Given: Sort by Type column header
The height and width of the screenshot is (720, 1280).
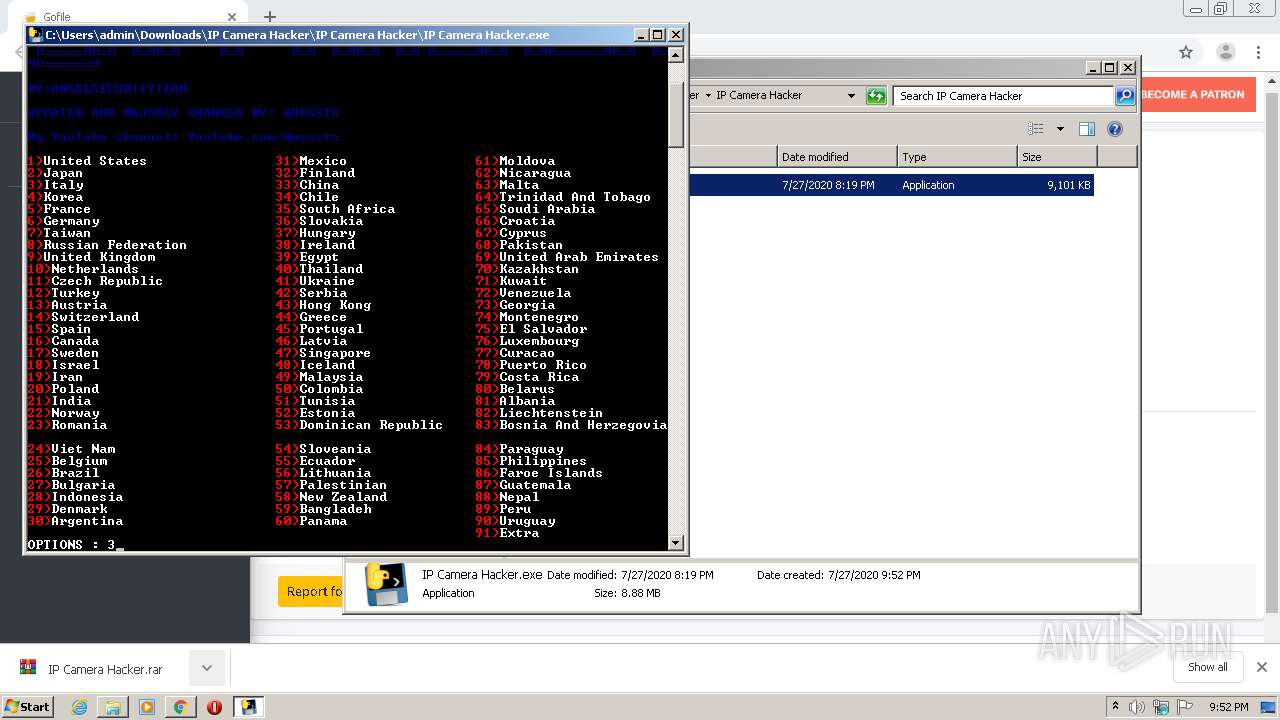Looking at the screenshot, I should pos(957,157).
